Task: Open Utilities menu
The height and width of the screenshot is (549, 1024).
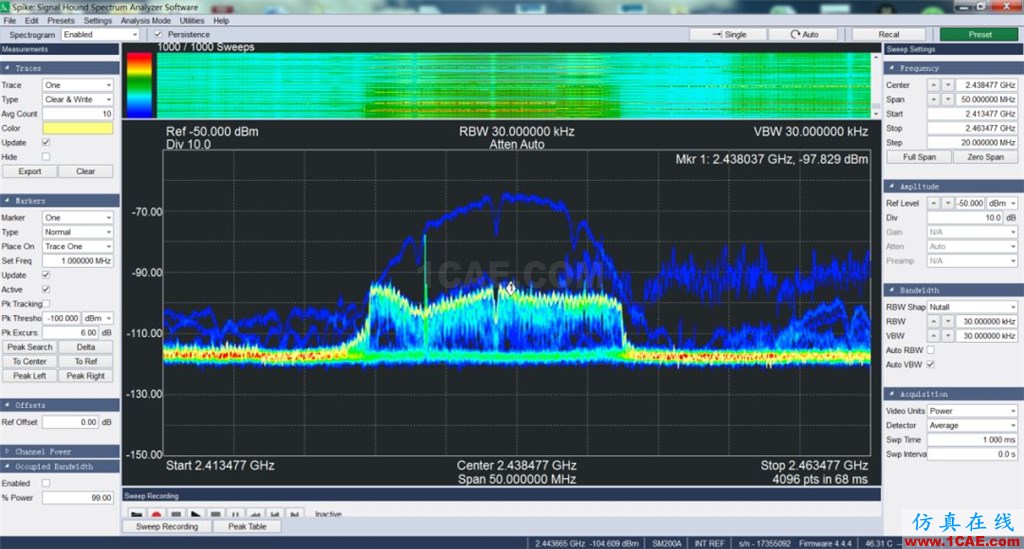Action: [x=192, y=20]
